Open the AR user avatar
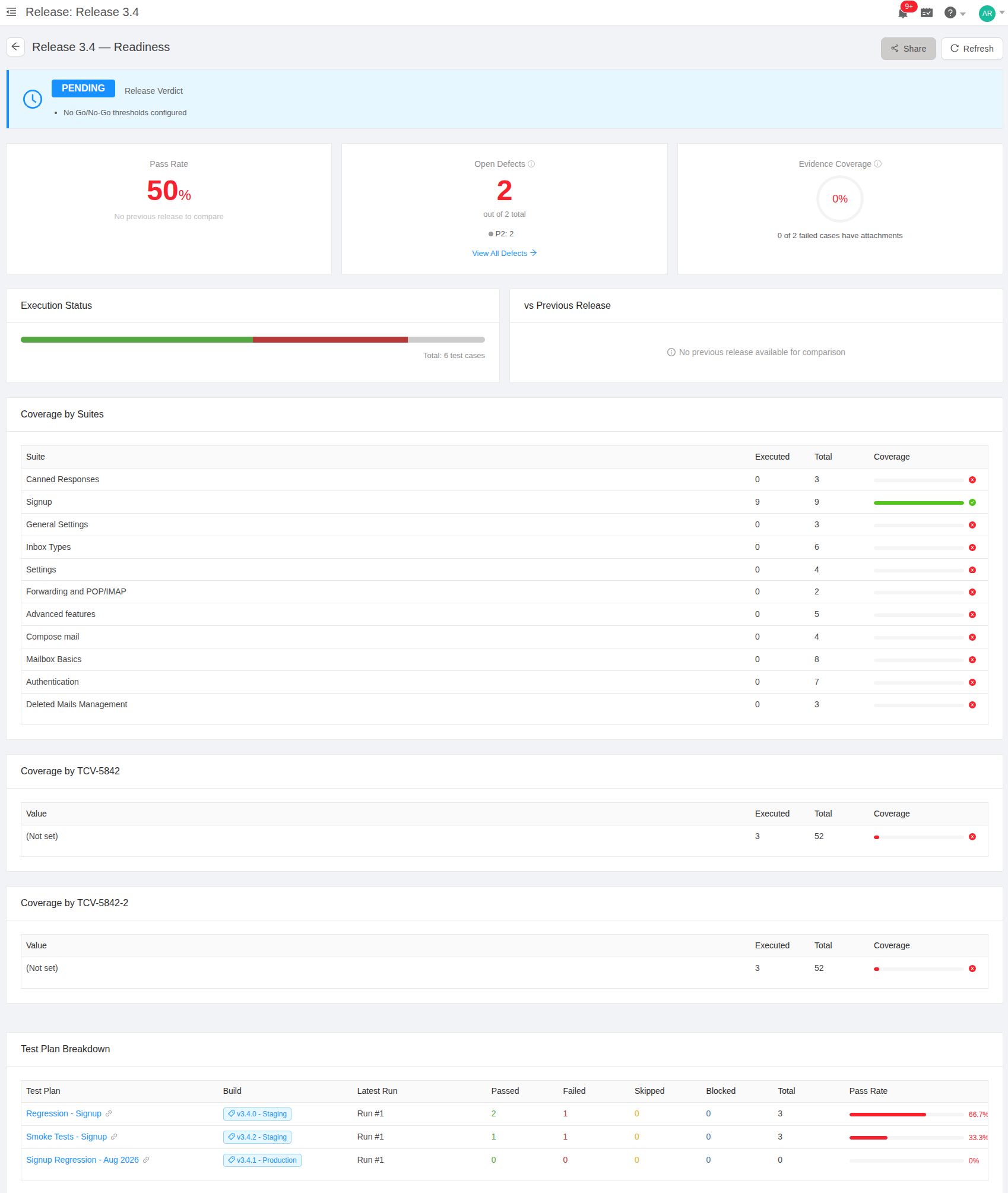Viewport: 1008px width, 1193px height. pos(987,13)
